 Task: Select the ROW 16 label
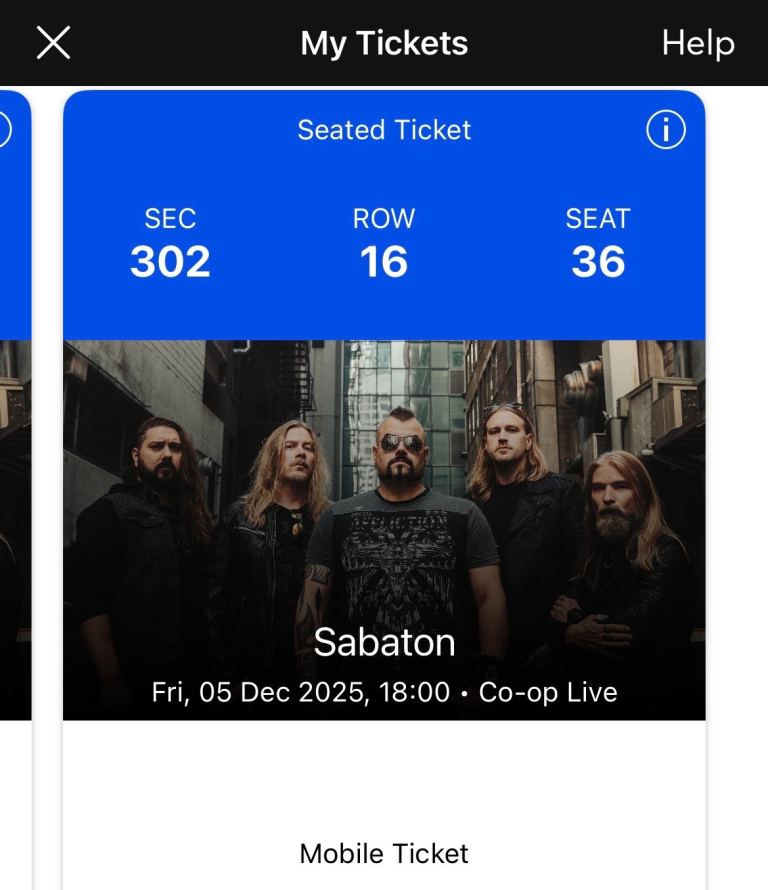(x=384, y=242)
